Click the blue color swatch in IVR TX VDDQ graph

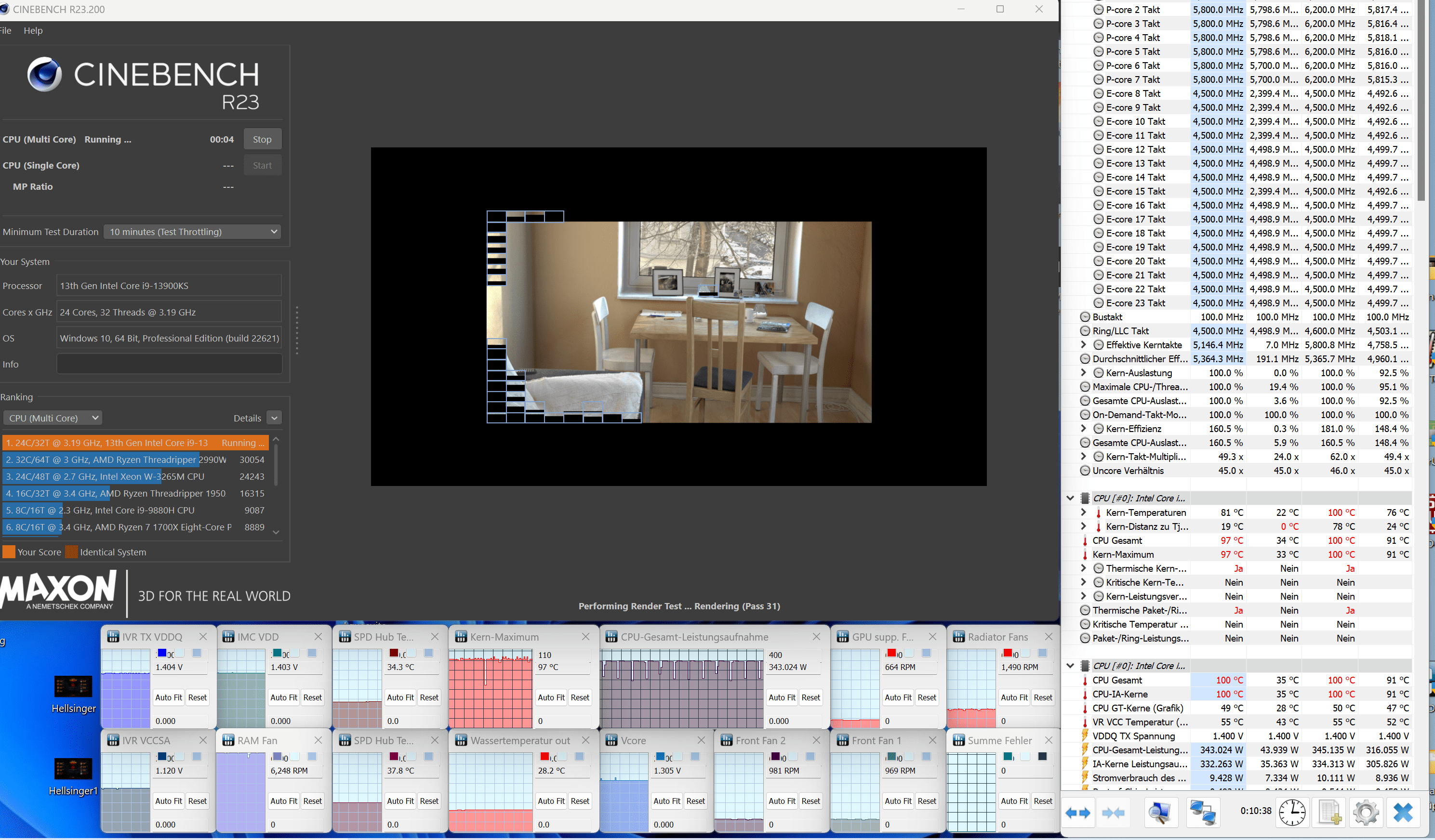tap(162, 653)
